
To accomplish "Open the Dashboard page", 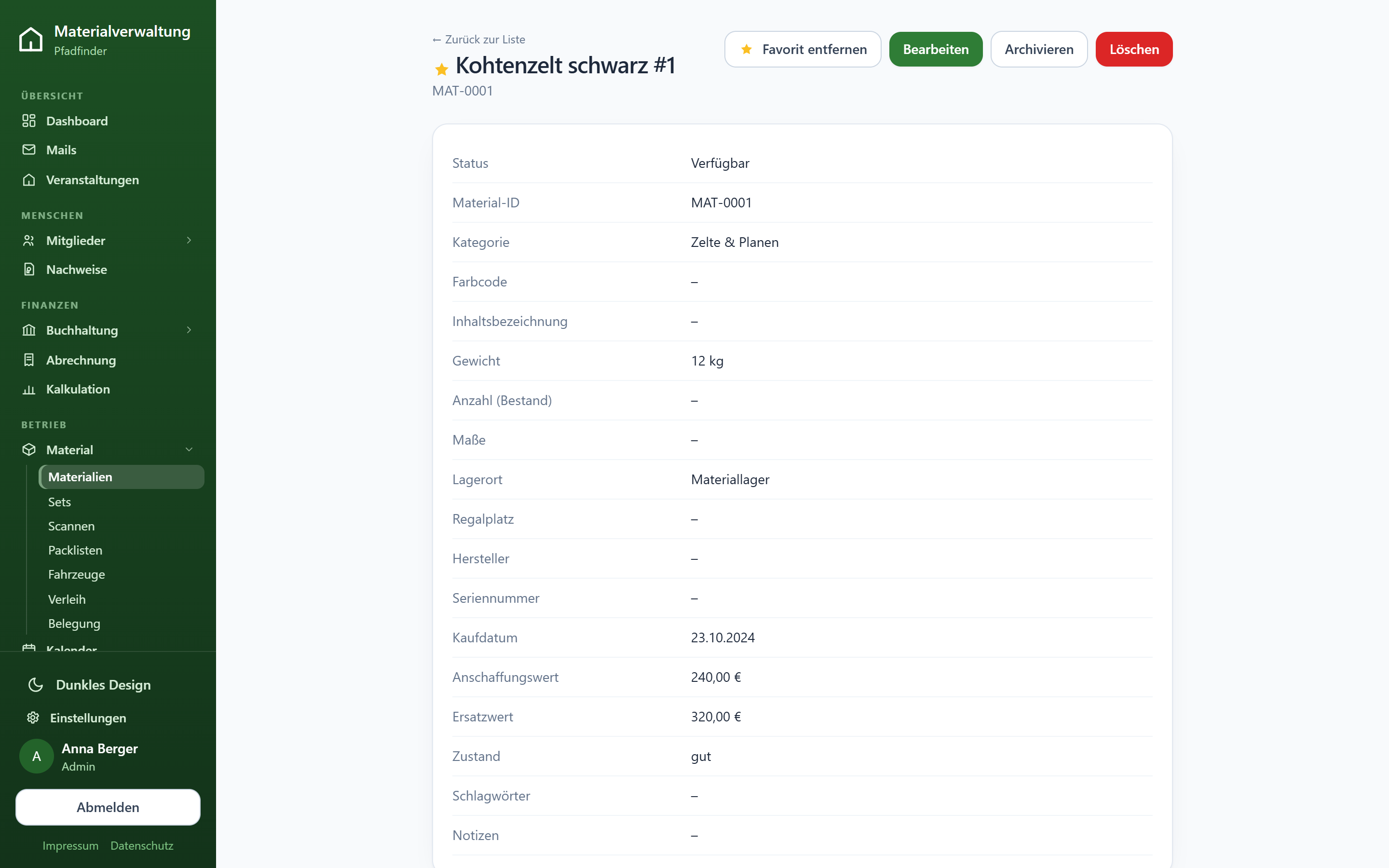I will coord(108,121).
